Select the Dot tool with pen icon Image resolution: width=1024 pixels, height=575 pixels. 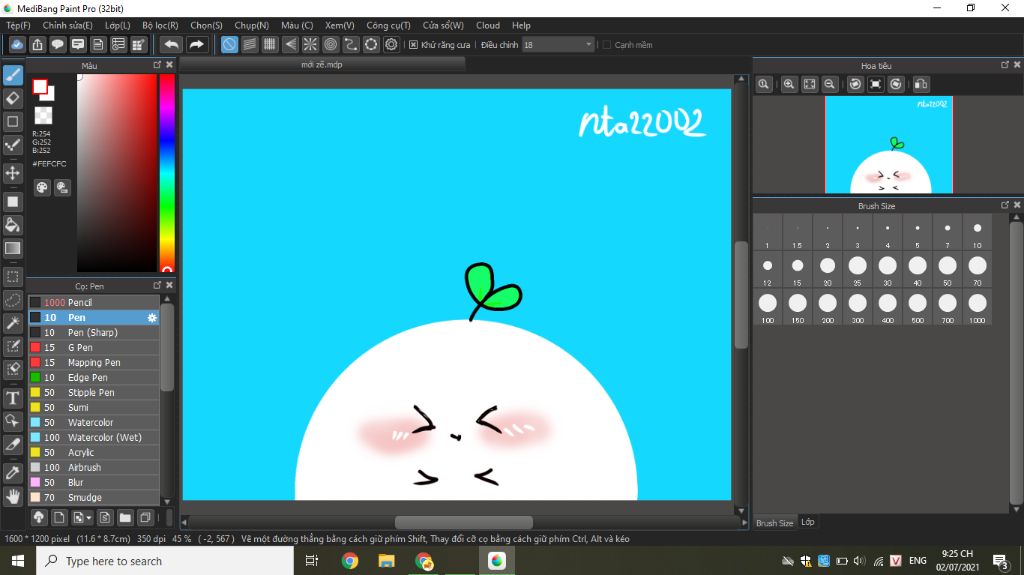(13, 145)
